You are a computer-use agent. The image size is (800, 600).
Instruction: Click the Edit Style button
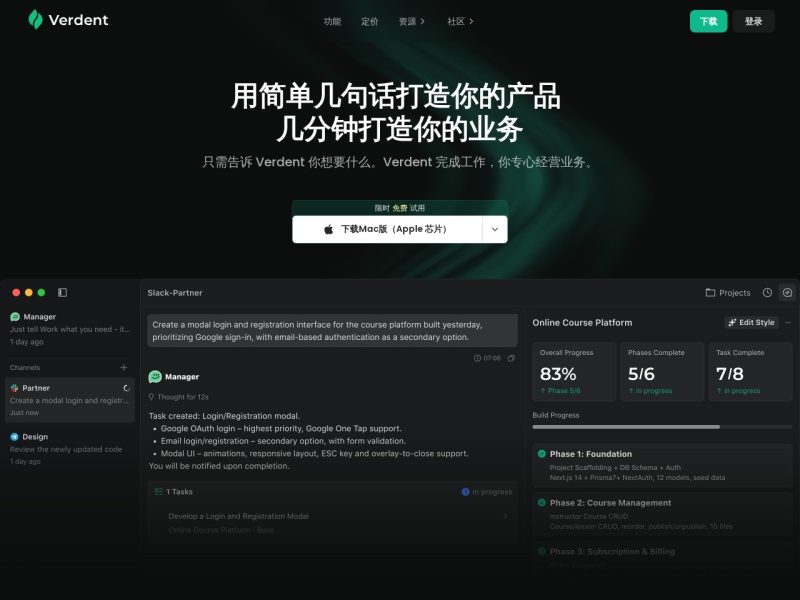pos(752,322)
